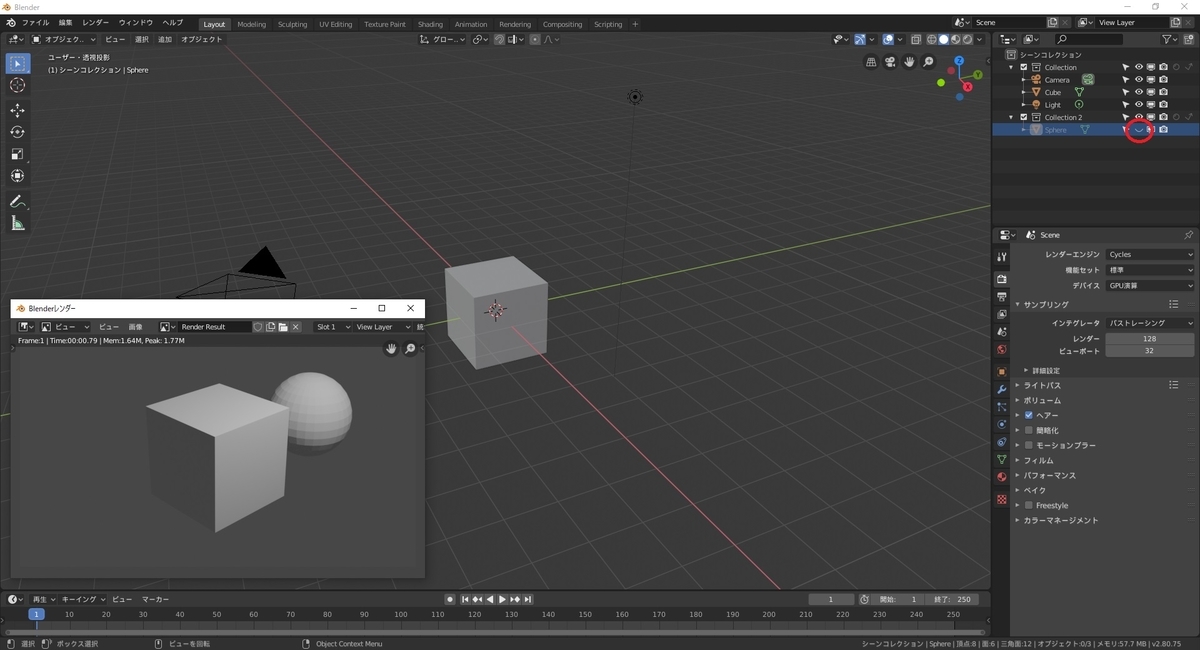The width and height of the screenshot is (1200, 650).
Task: Click the zoom magnifier in render window
Action: [x=411, y=349]
